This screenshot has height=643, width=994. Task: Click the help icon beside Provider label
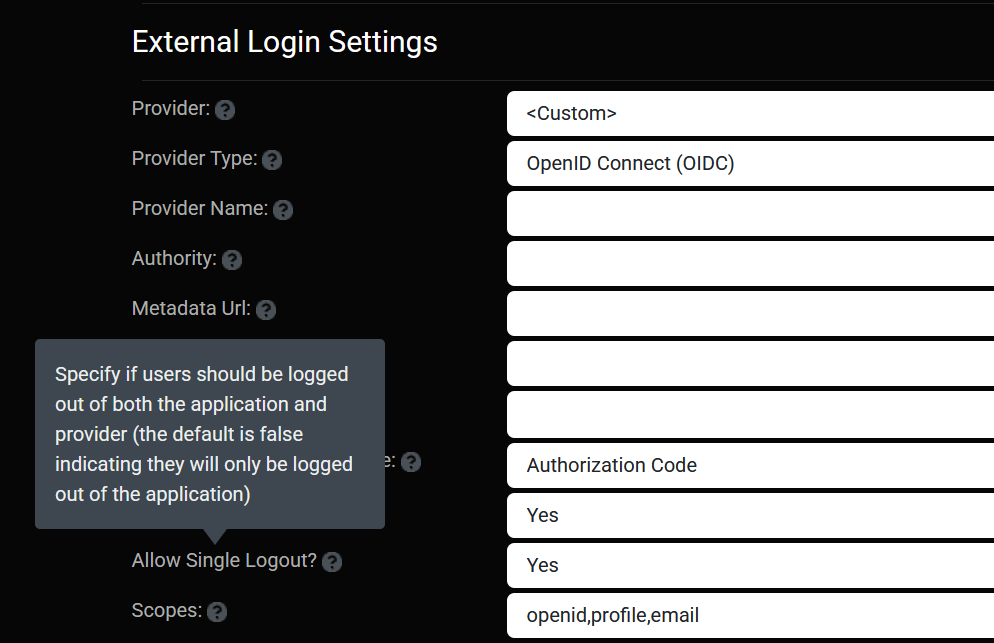pos(225,110)
